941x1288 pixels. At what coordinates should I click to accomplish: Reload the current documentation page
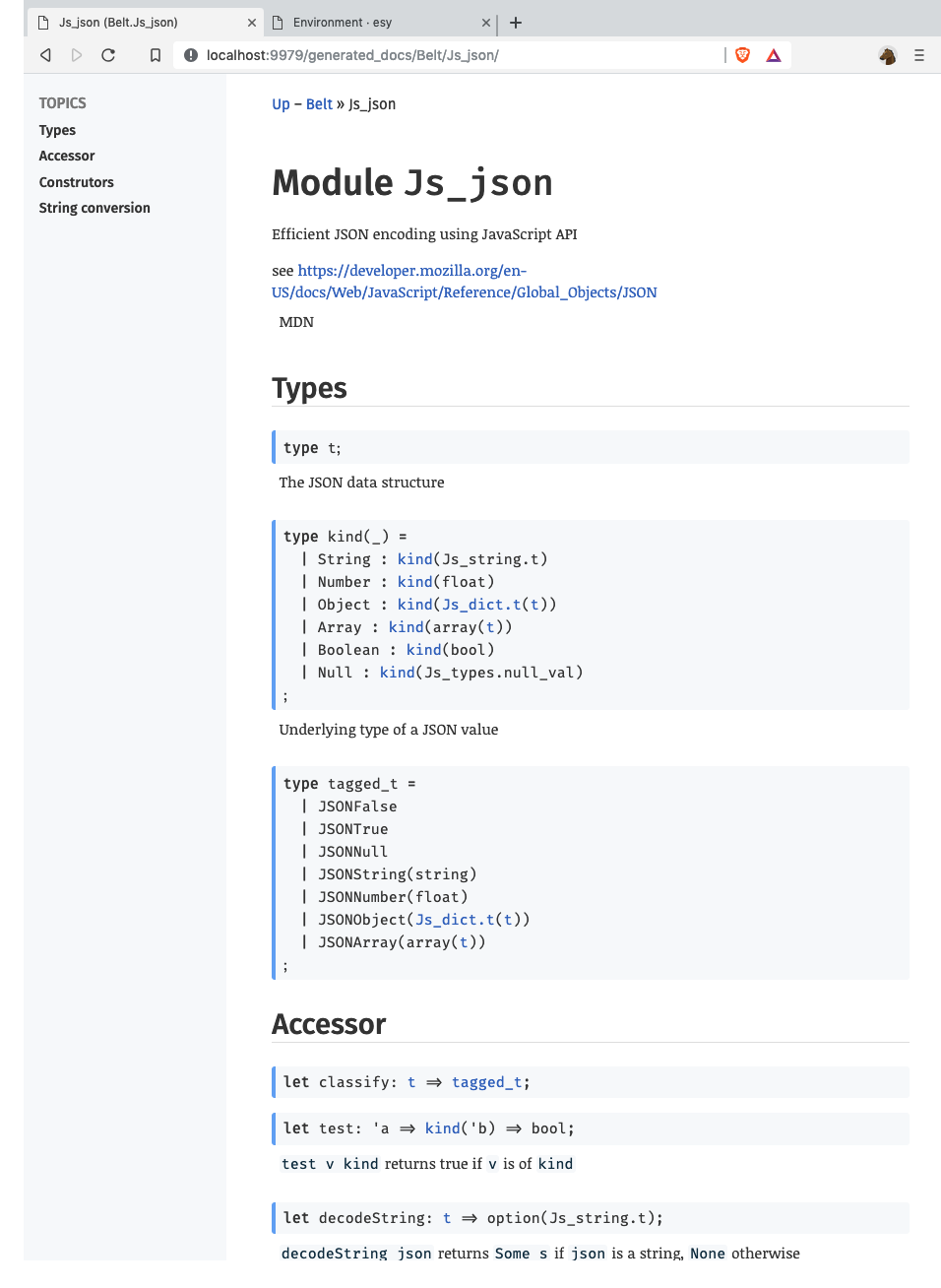pyautogui.click(x=108, y=55)
